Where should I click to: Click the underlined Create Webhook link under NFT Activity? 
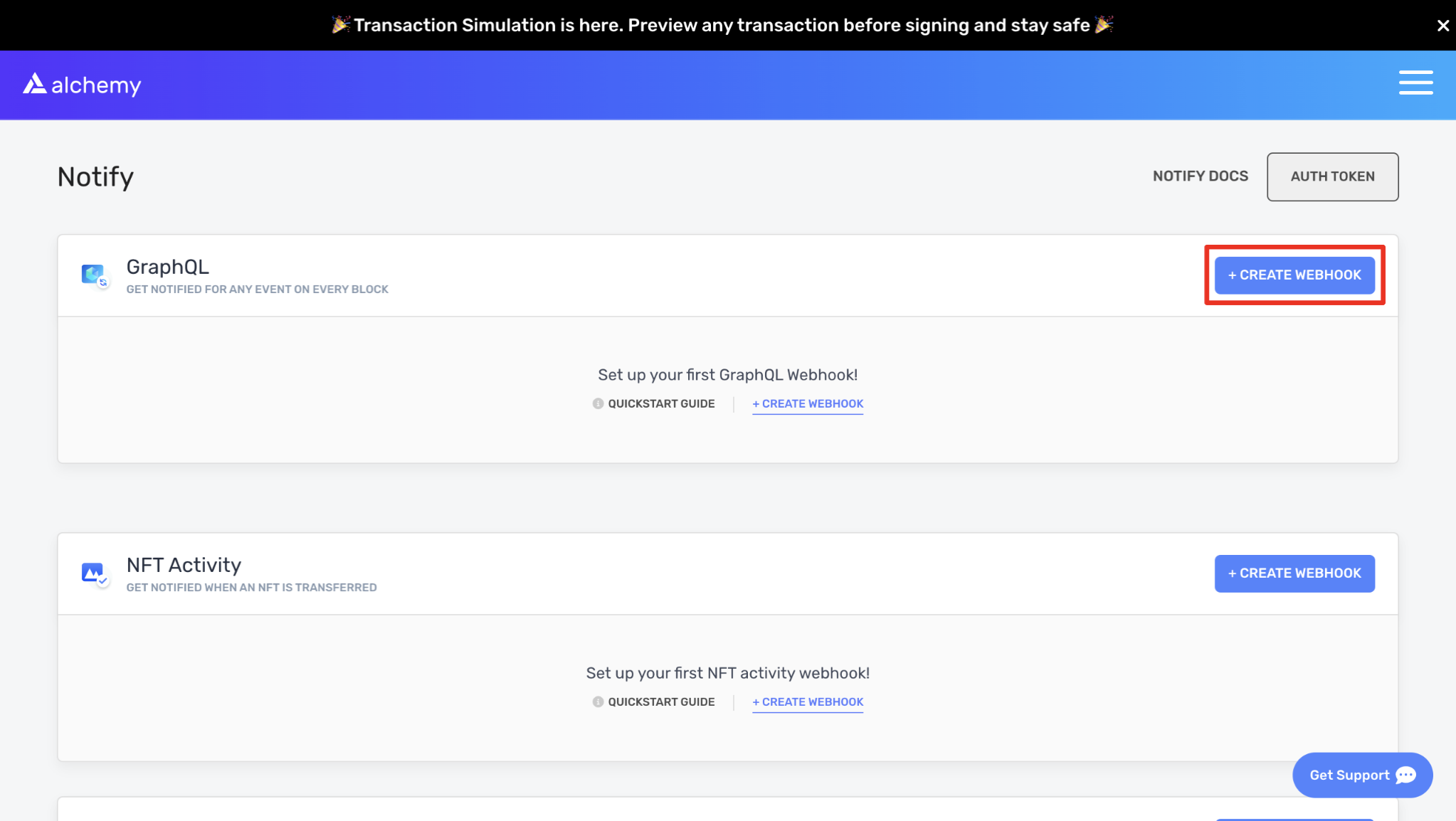[808, 701]
